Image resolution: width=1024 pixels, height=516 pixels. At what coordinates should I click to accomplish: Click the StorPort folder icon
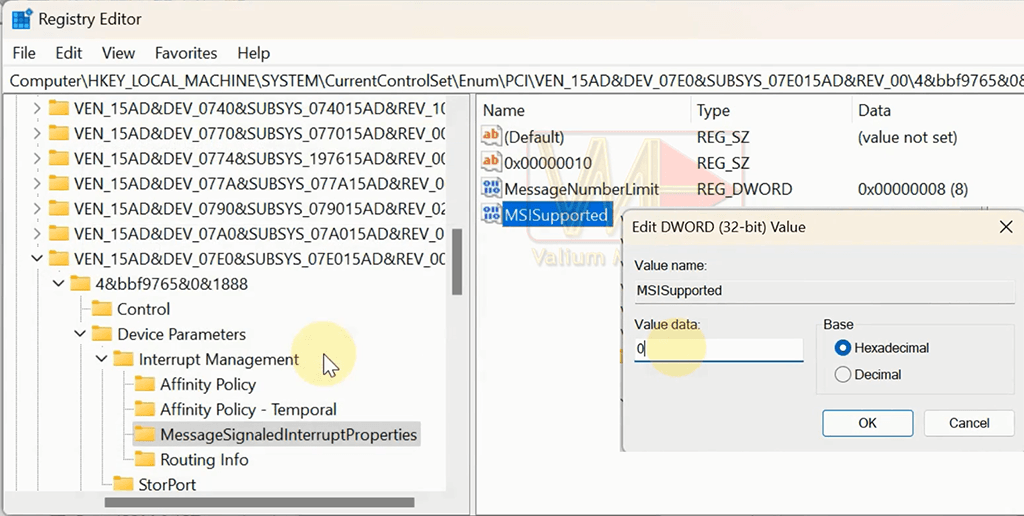[123, 484]
